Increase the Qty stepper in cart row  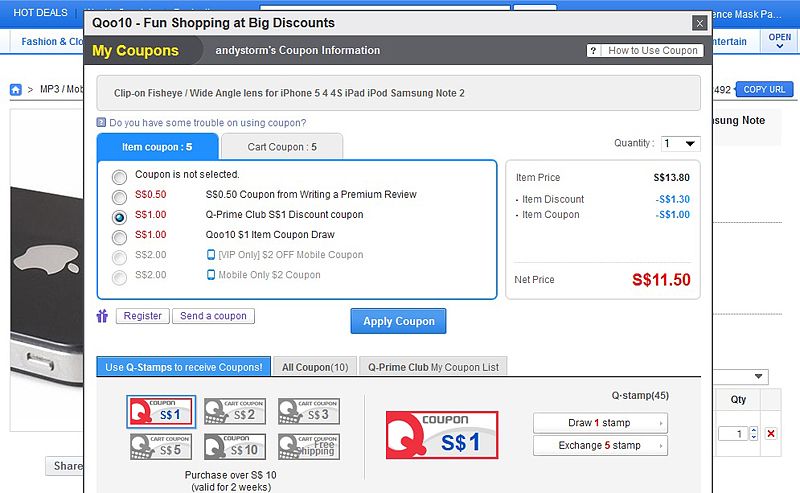coord(752,430)
